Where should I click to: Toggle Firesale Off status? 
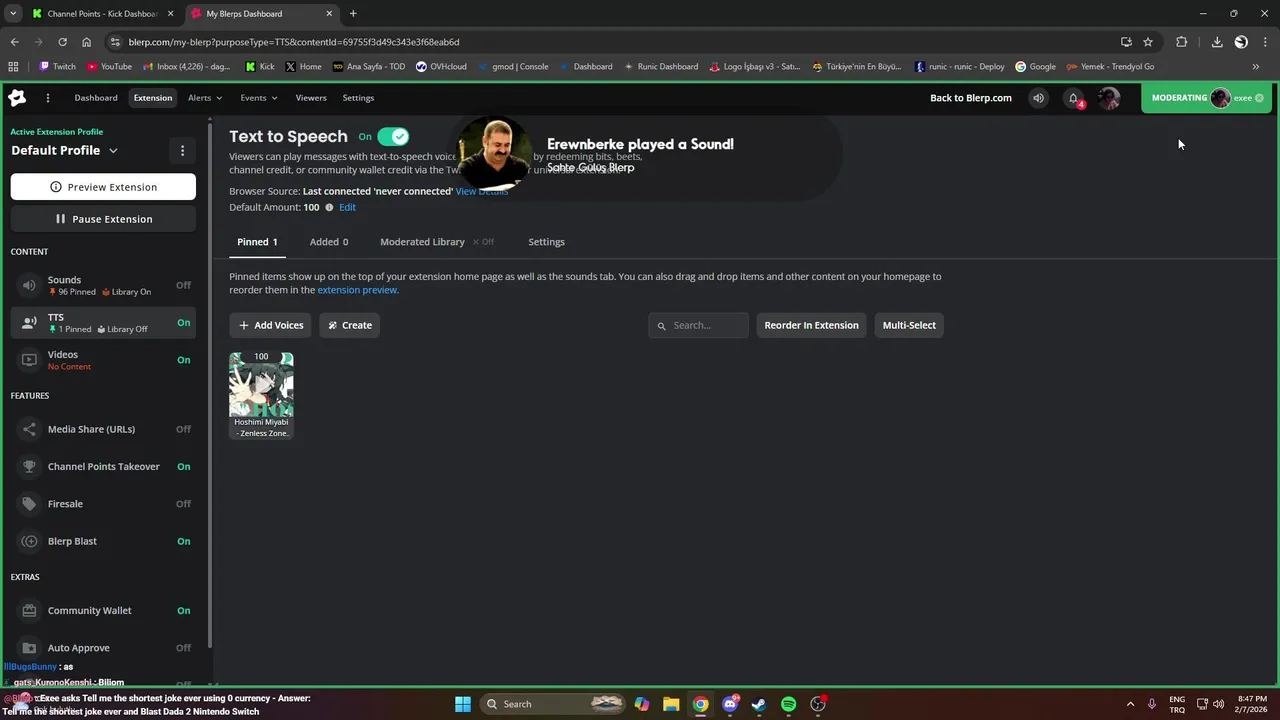click(184, 504)
